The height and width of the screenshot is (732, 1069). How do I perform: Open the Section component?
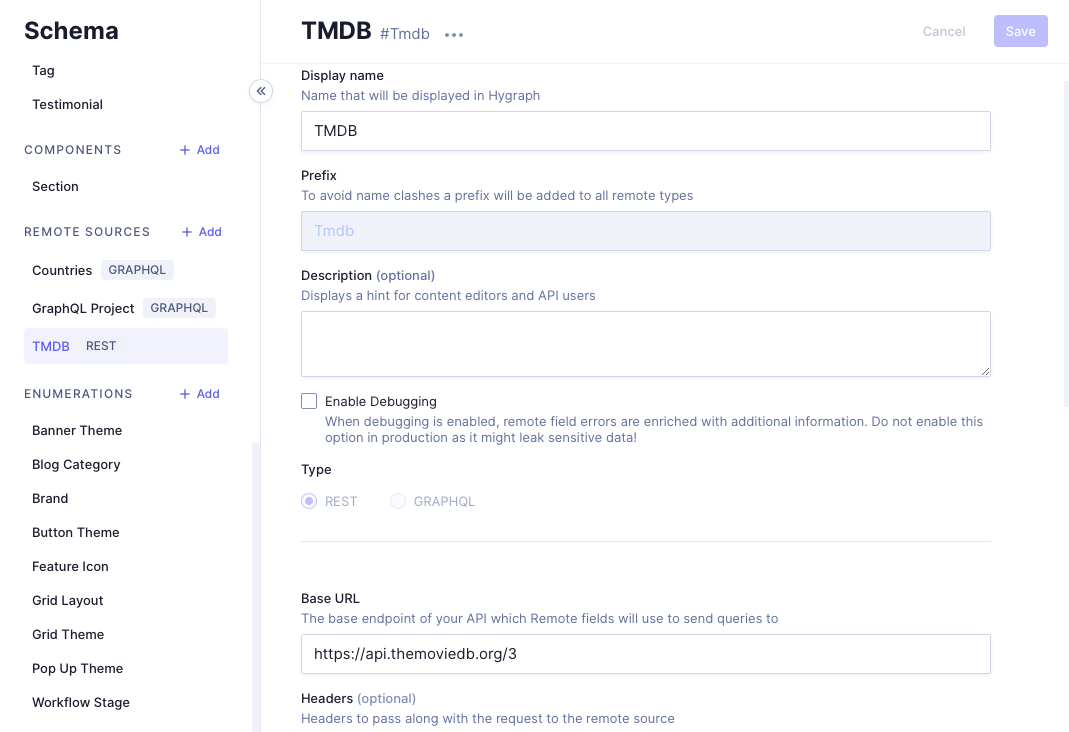tap(55, 187)
